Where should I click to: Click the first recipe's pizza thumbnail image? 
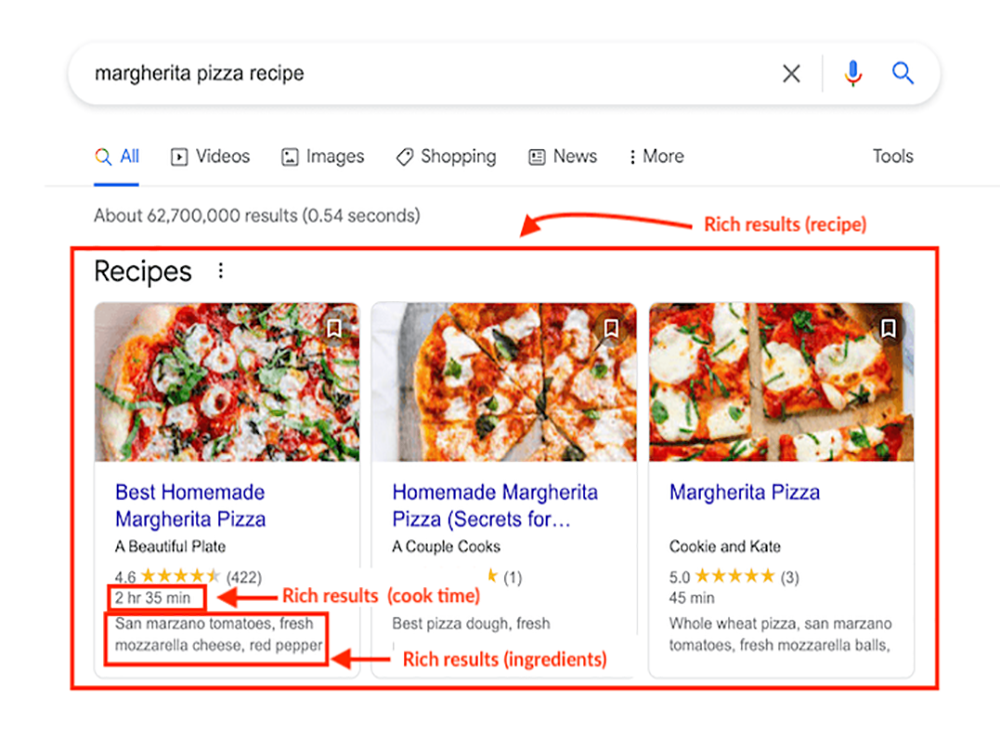[x=227, y=383]
